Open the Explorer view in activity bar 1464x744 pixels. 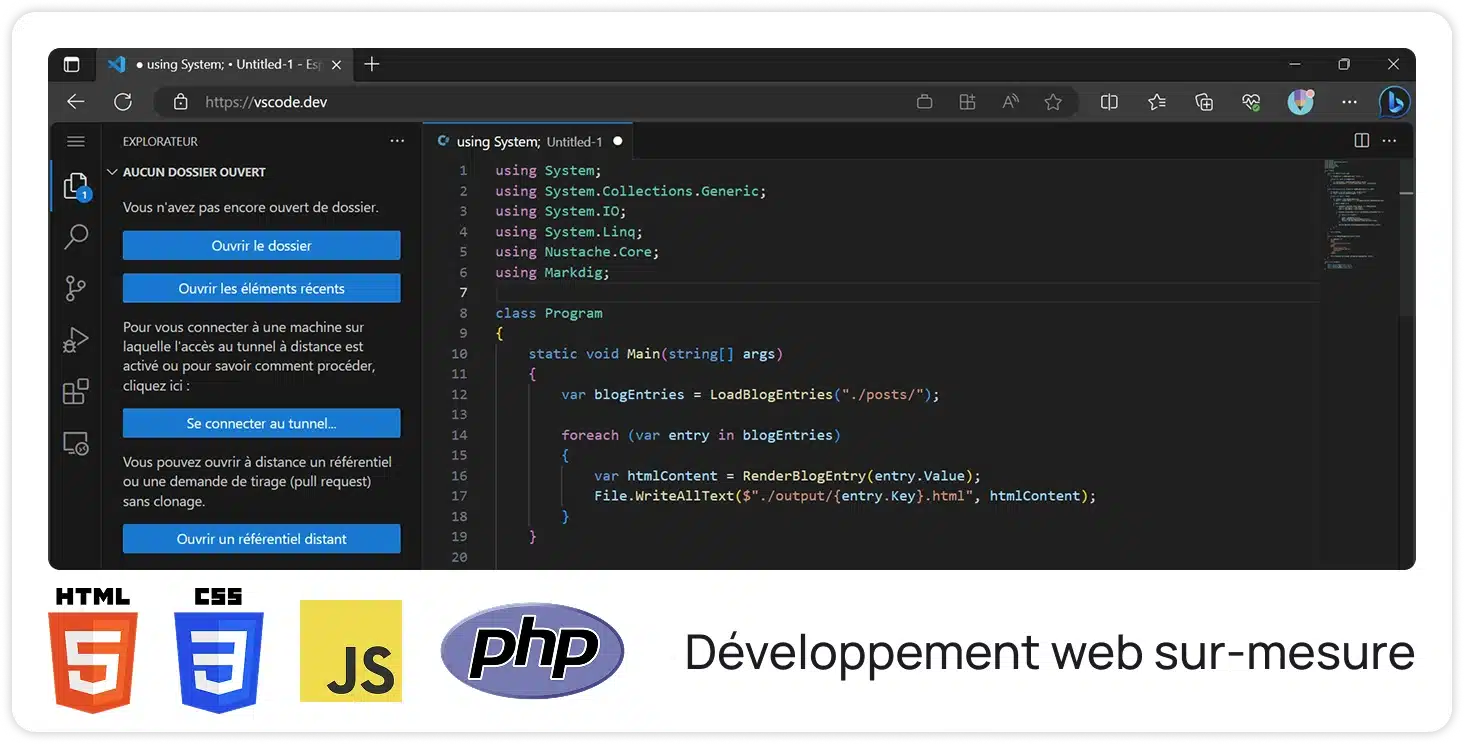pos(76,185)
